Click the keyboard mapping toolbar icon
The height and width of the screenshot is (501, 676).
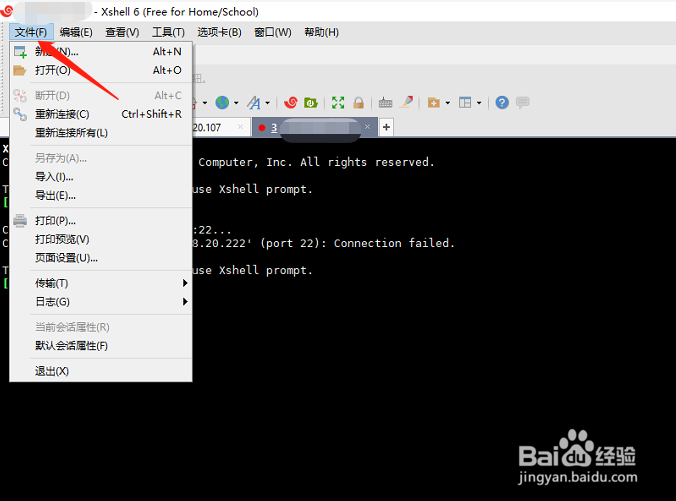[385, 103]
